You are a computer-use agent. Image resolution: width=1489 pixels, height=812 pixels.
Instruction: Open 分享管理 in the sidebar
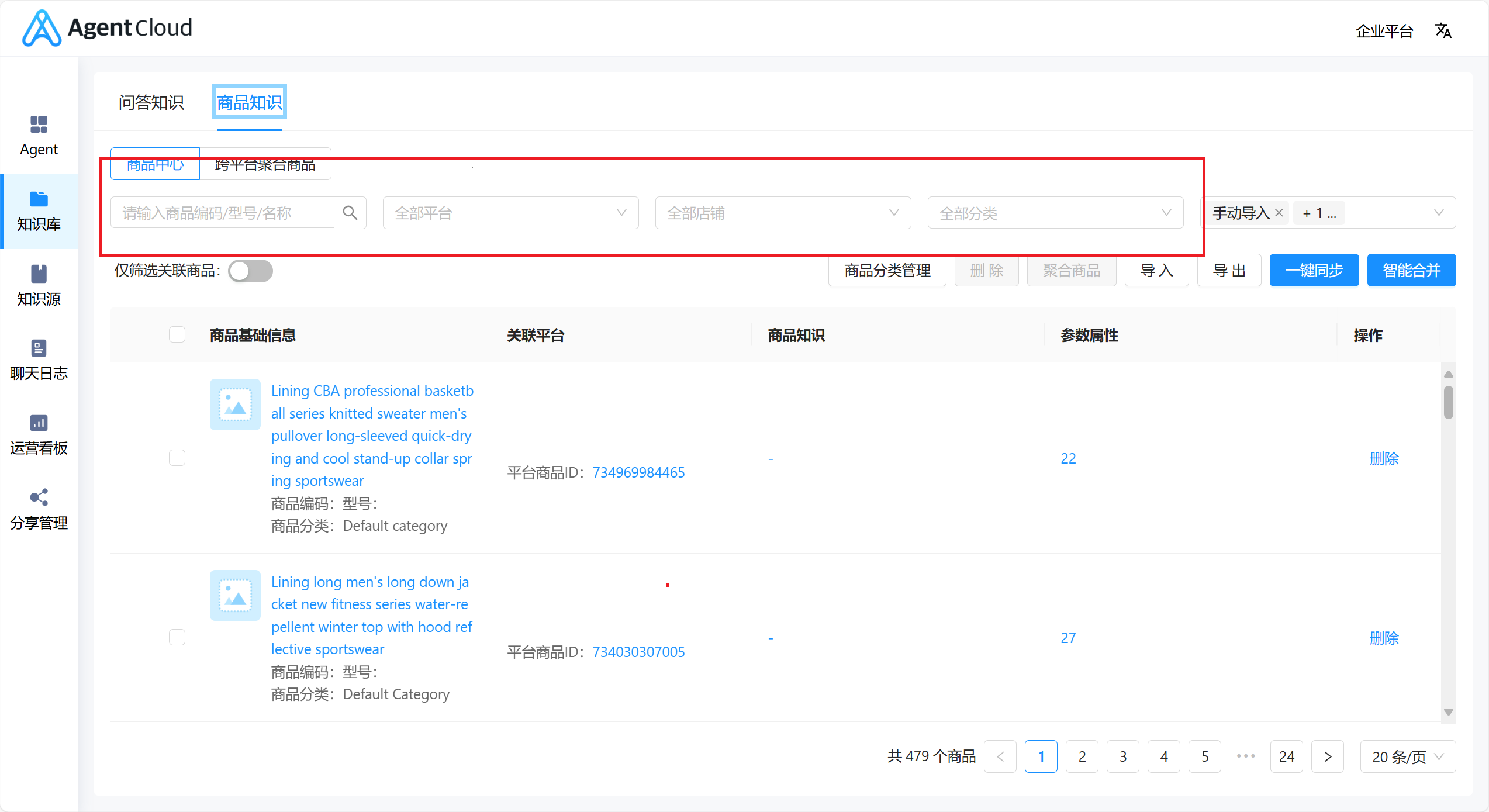pyautogui.click(x=39, y=510)
